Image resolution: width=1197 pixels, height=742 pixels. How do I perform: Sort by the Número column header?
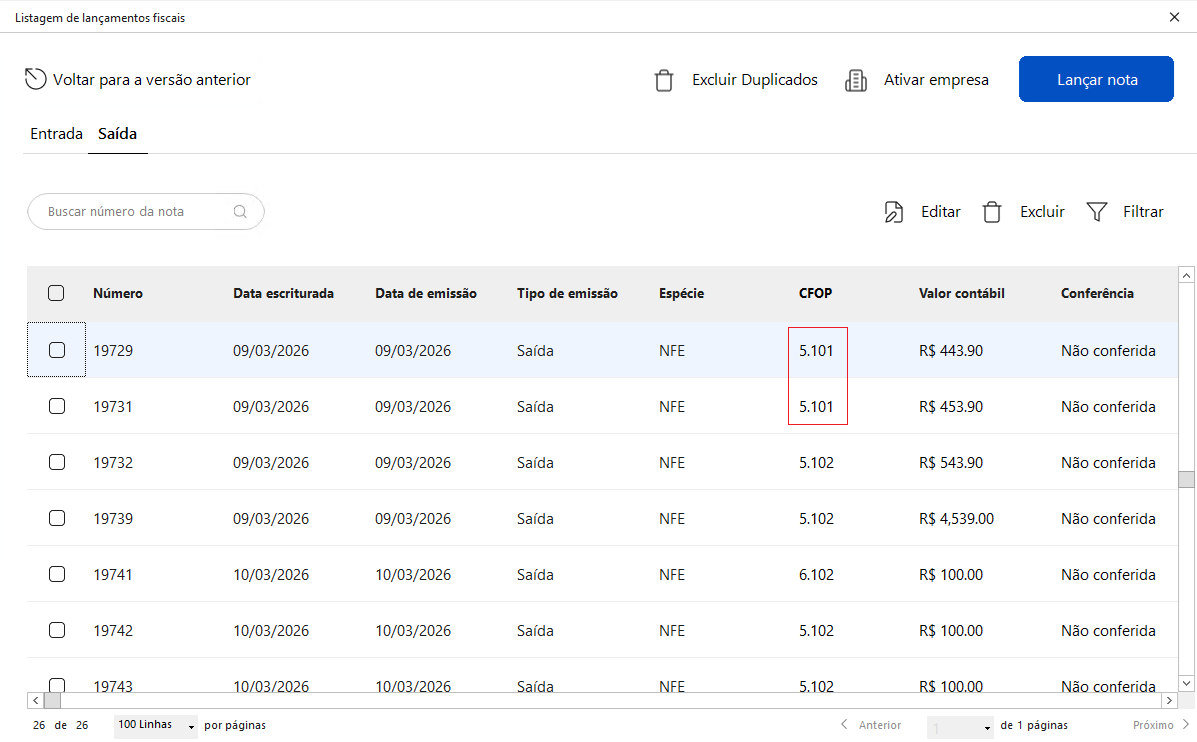click(118, 293)
